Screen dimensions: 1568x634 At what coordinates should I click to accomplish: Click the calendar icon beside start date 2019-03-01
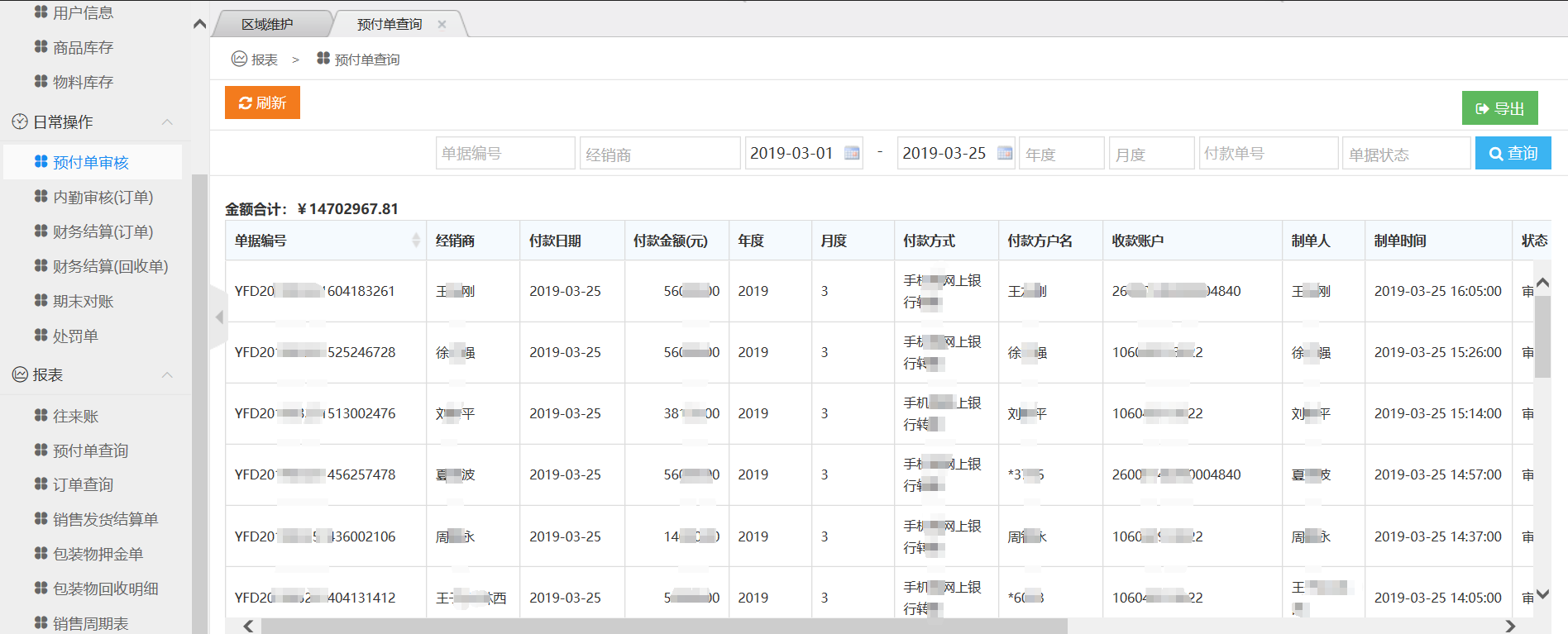pos(851,153)
